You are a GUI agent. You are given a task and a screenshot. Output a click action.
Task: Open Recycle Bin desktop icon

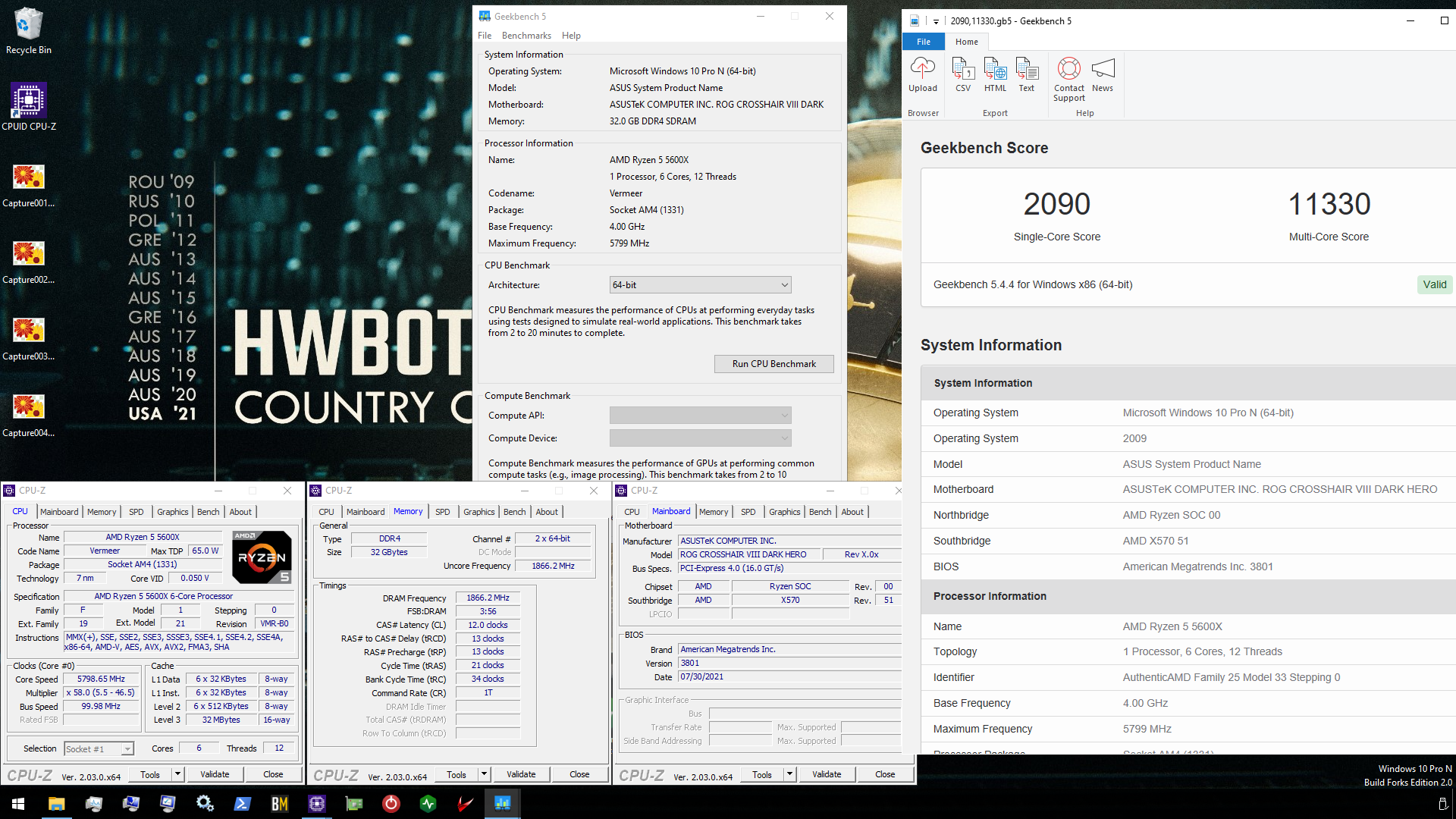(x=29, y=32)
